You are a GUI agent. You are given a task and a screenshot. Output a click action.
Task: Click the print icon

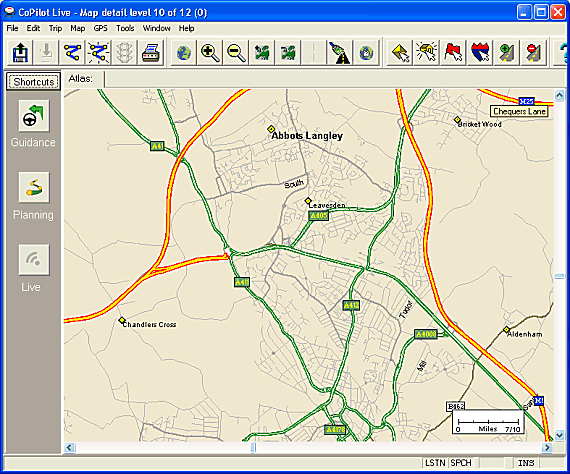(151, 53)
